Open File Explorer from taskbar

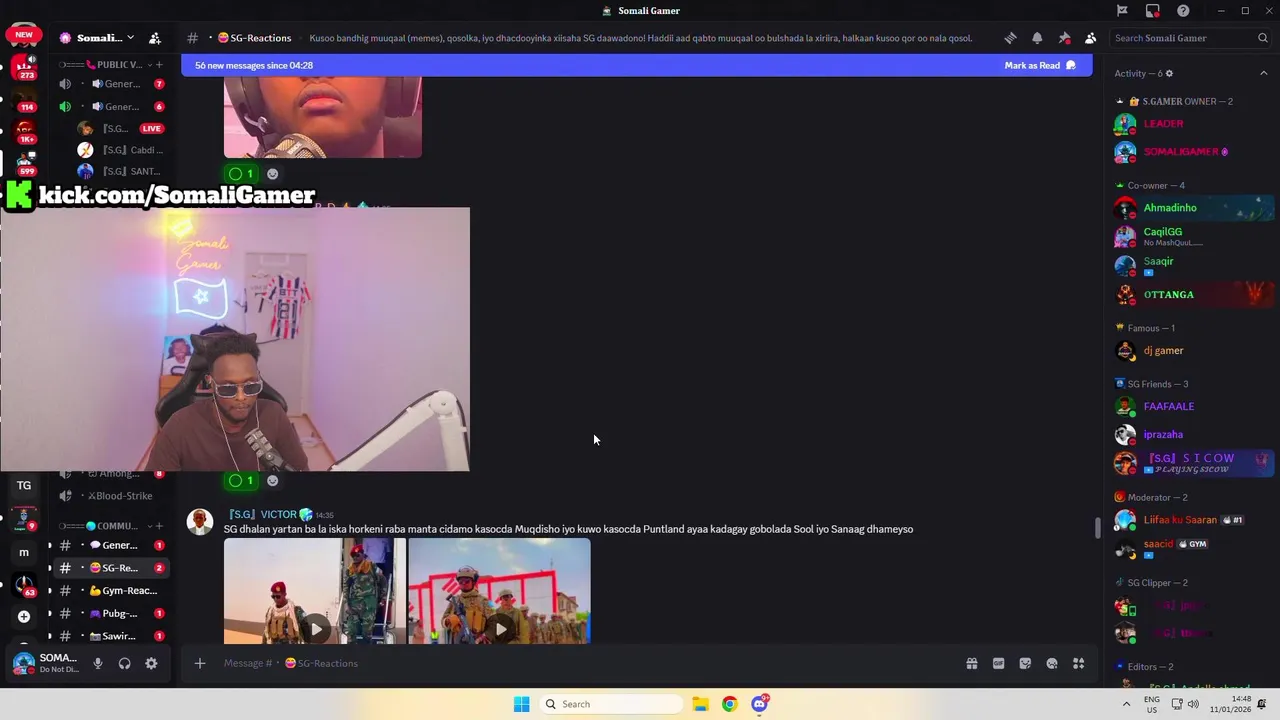(700, 704)
